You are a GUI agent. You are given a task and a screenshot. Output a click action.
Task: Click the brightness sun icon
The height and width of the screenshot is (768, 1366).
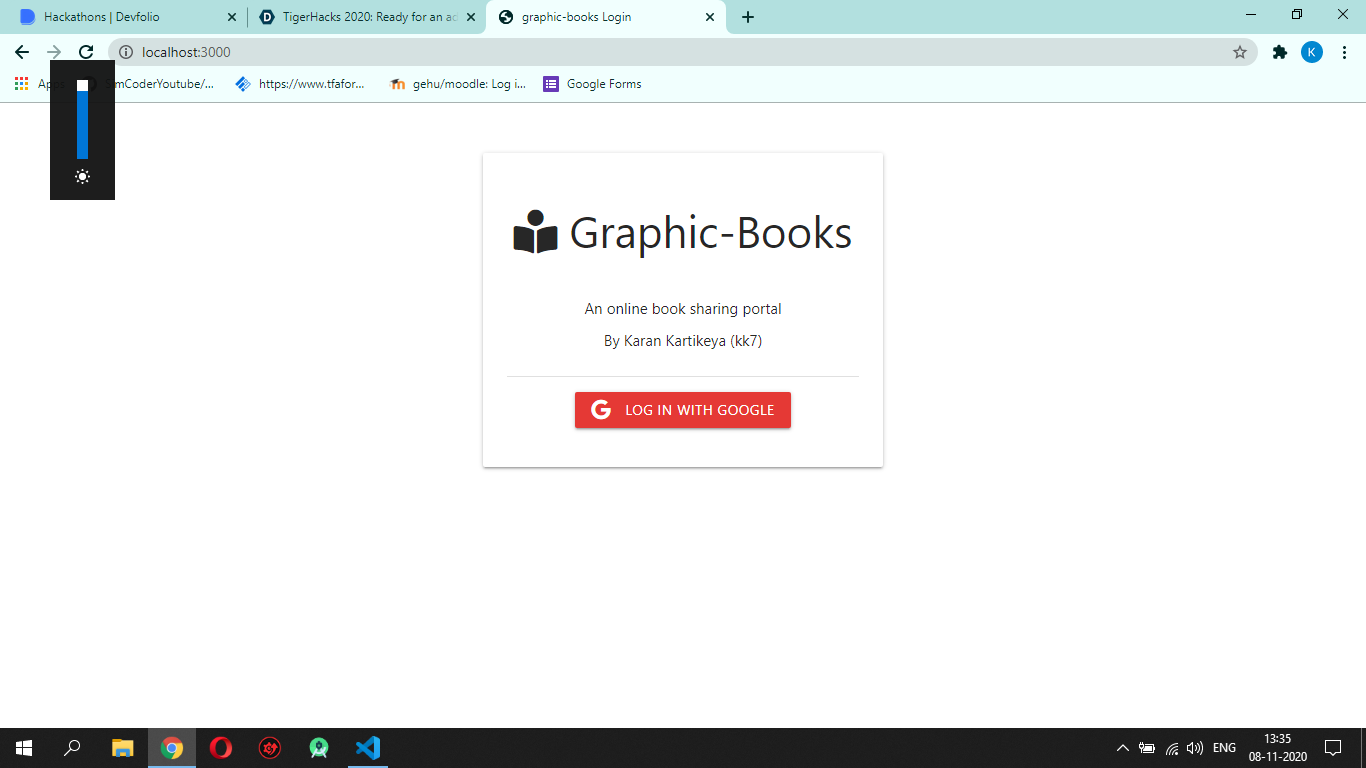click(x=82, y=176)
